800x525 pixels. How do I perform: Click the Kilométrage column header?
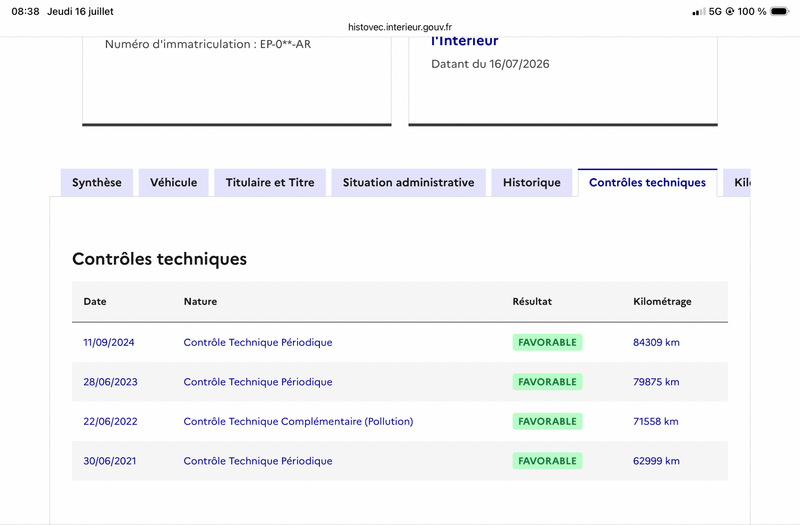(662, 302)
